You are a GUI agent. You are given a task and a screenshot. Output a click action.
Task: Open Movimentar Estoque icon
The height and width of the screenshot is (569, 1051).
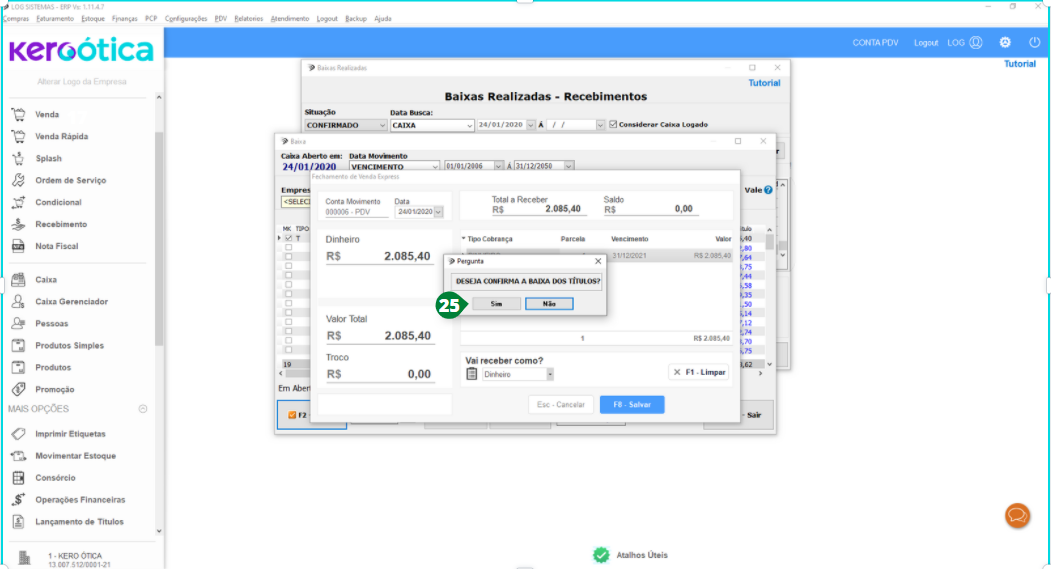18,456
